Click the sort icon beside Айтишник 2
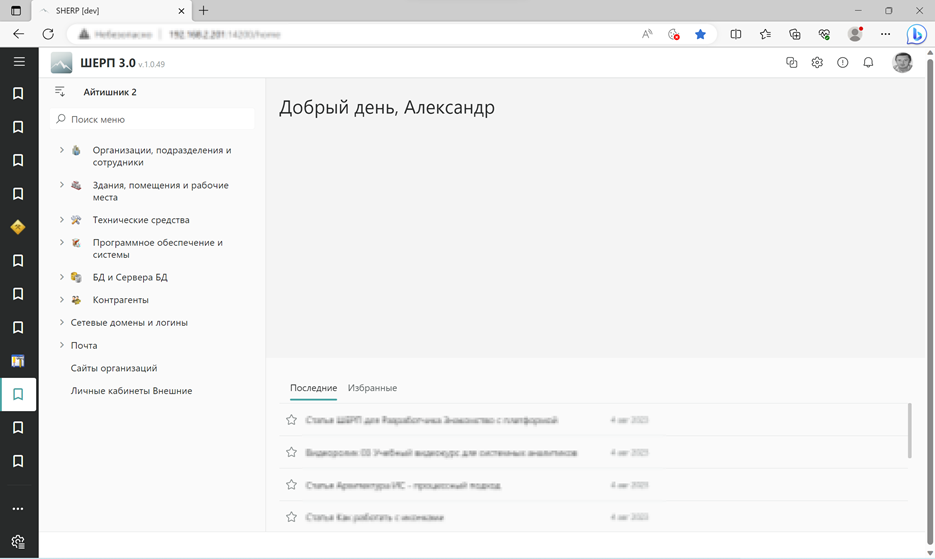This screenshot has width=935, height=559. (x=60, y=92)
